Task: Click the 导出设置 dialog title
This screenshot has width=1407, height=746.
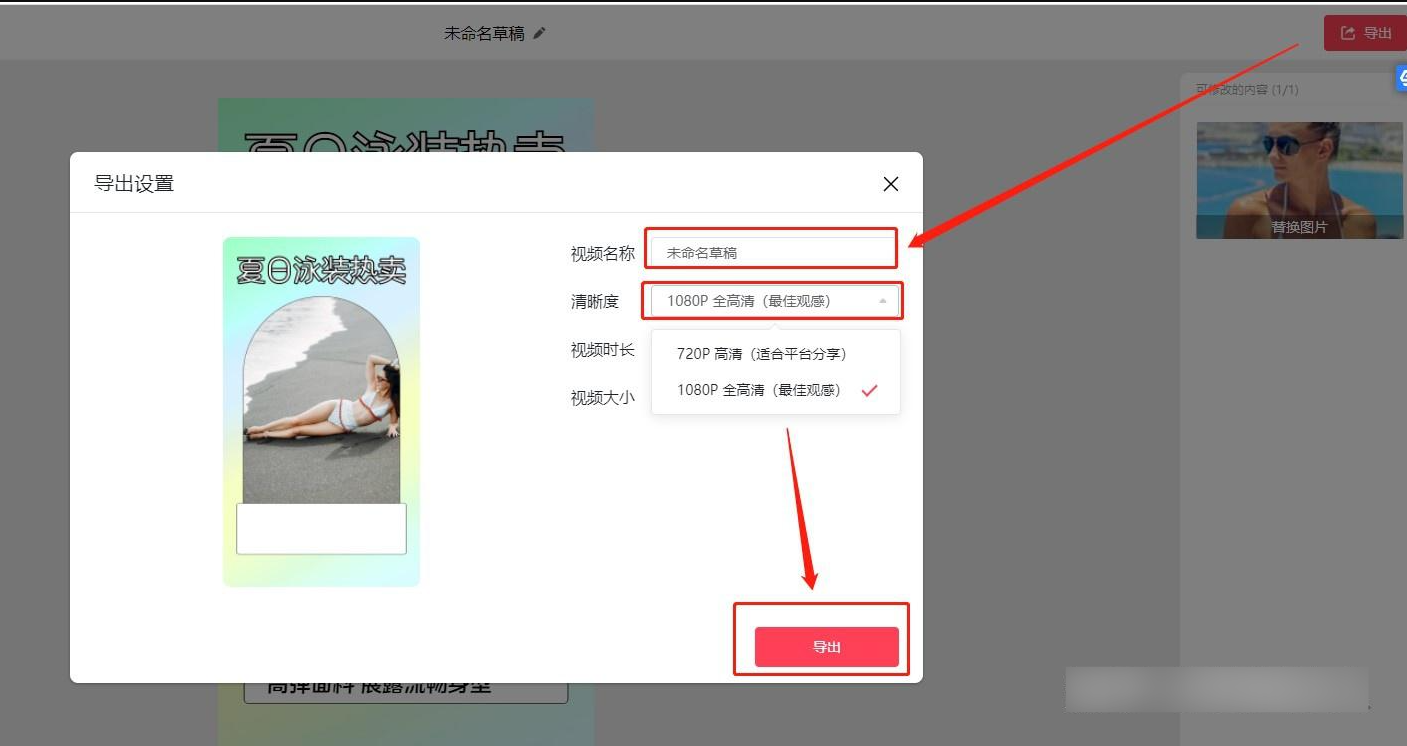Action: coord(134,184)
